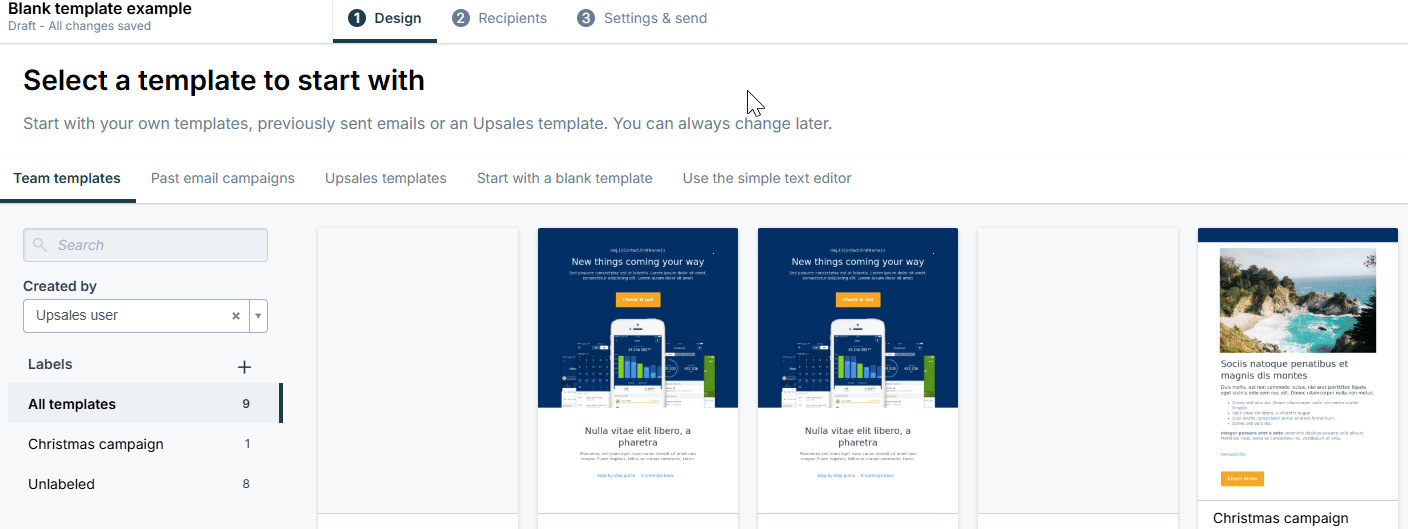This screenshot has height=529, width=1408.
Task: Open Past email campaigns tab
Action: (223, 178)
